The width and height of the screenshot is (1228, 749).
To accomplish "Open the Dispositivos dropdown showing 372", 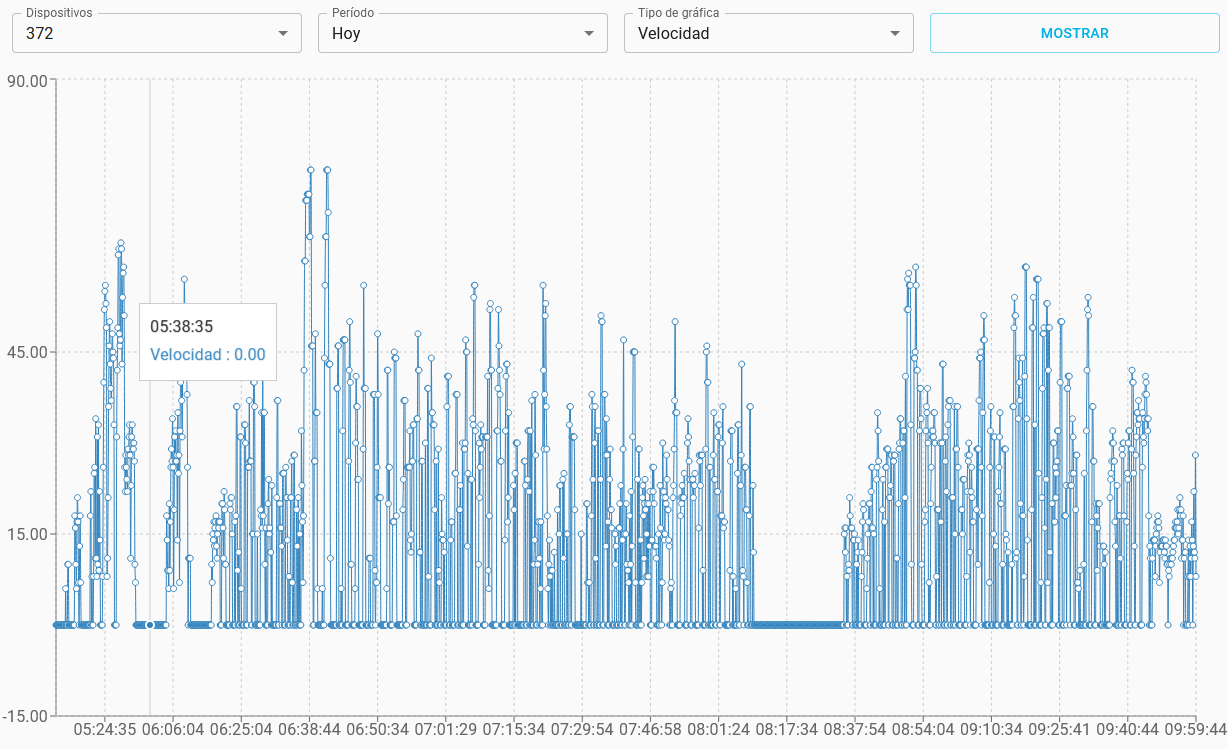I will click(157, 33).
